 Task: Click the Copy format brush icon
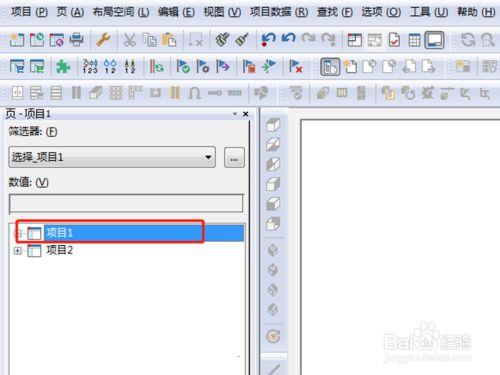coord(222,40)
